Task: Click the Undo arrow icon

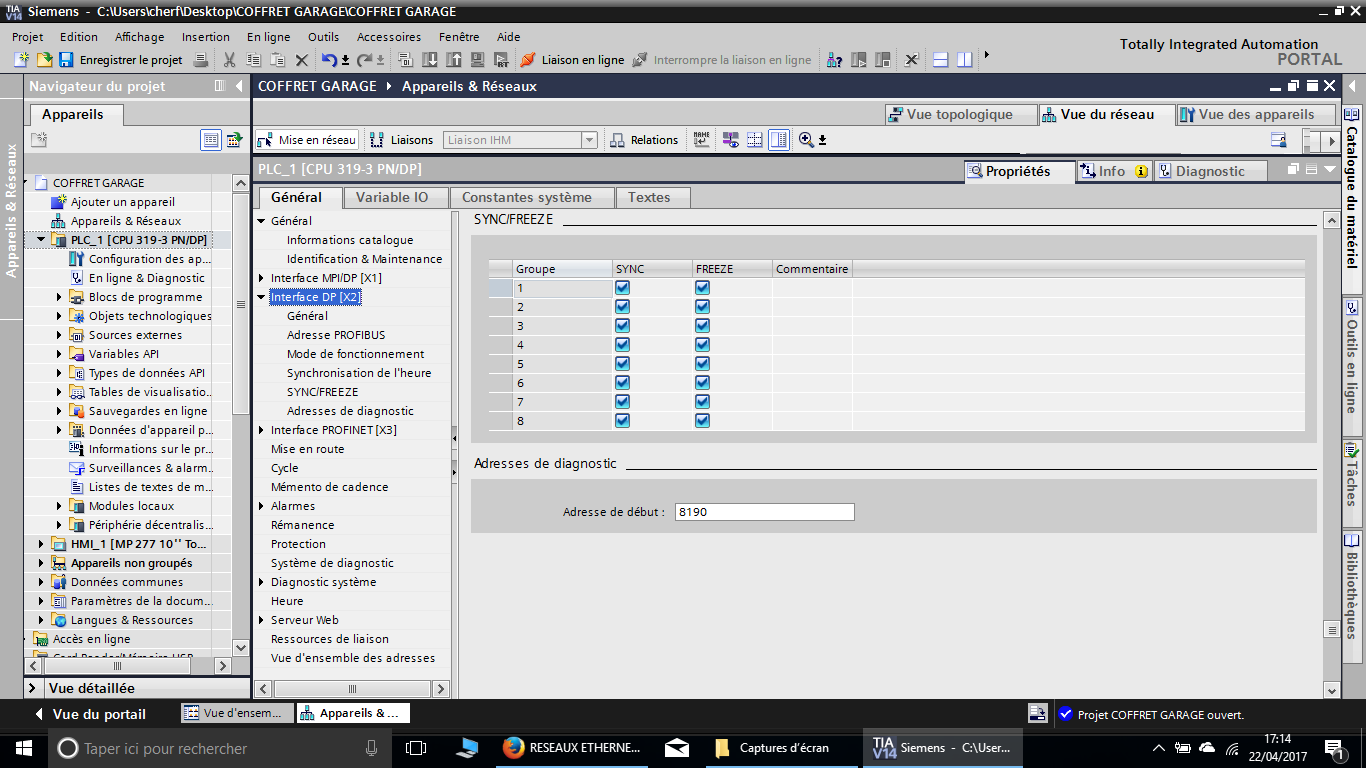Action: [x=329, y=60]
